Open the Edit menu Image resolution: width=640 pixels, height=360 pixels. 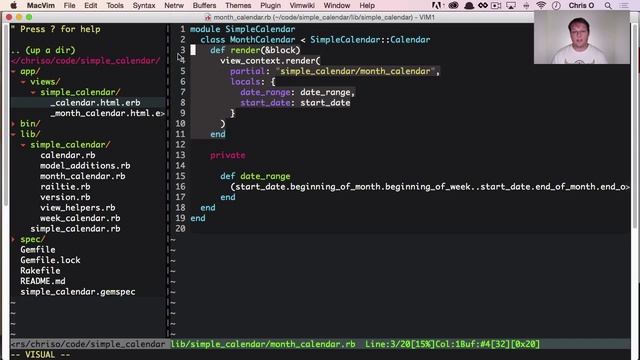pos(91,5)
